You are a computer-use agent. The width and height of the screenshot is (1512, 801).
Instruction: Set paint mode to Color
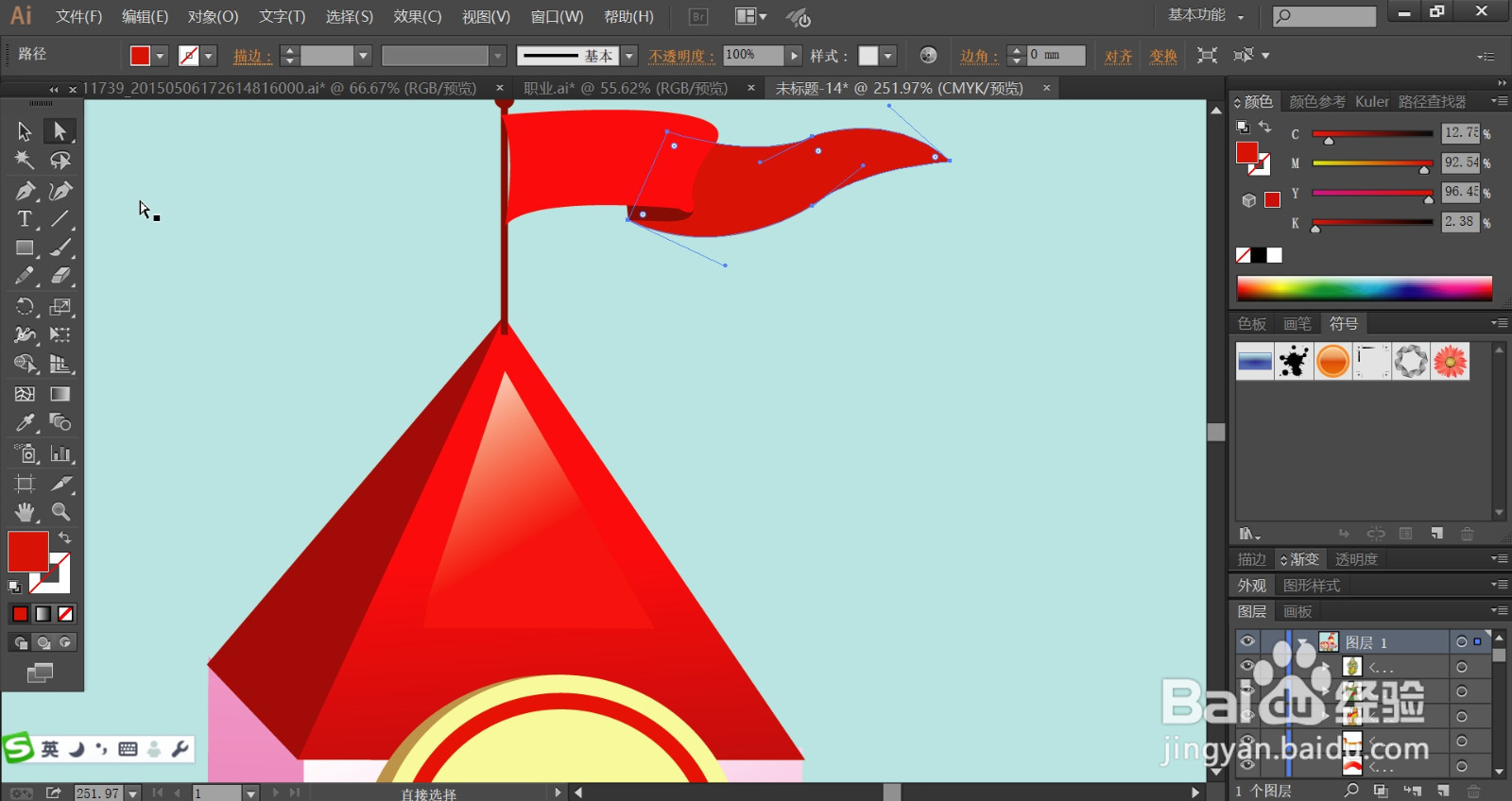tap(20, 614)
